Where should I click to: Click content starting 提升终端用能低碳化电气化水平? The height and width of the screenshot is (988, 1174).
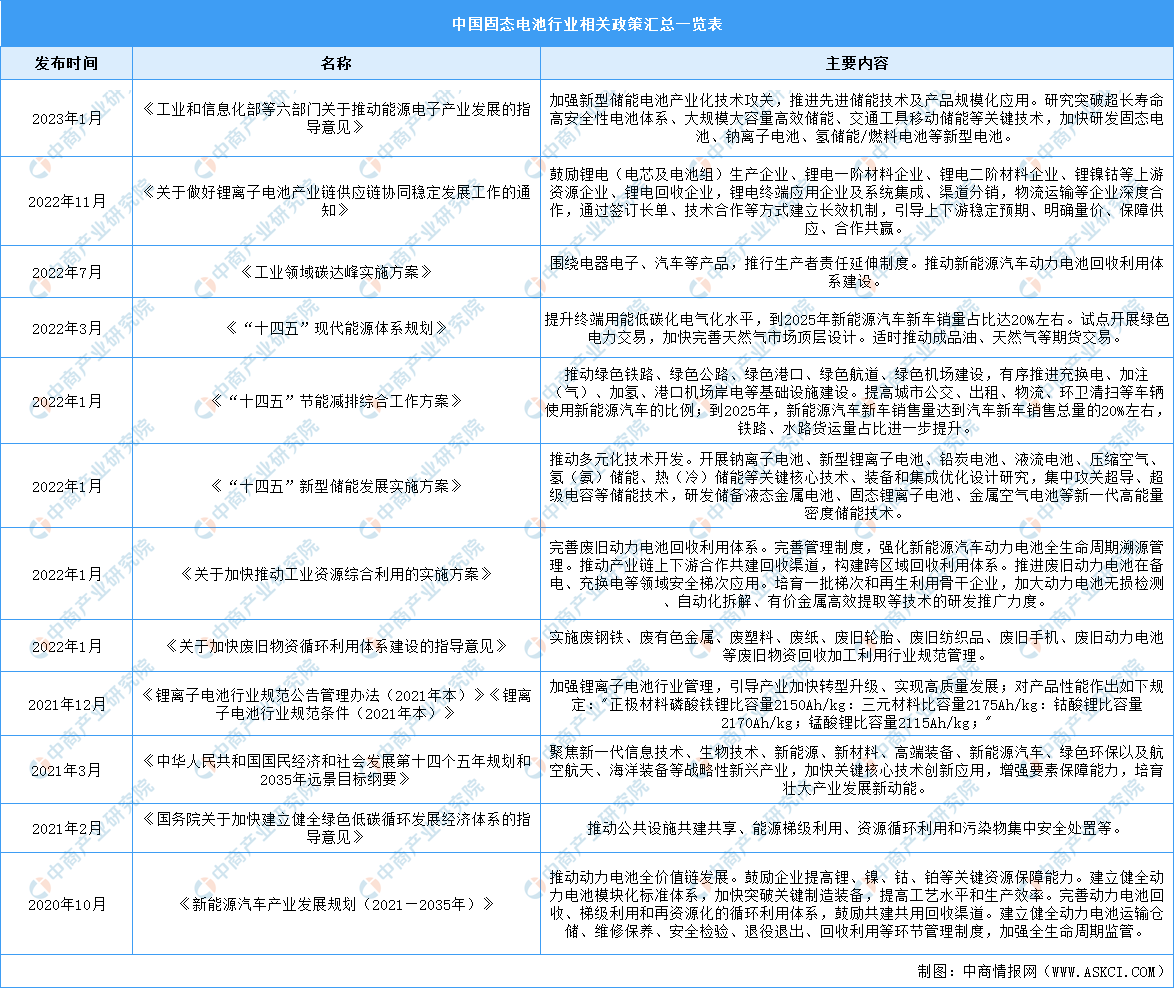(x=857, y=328)
